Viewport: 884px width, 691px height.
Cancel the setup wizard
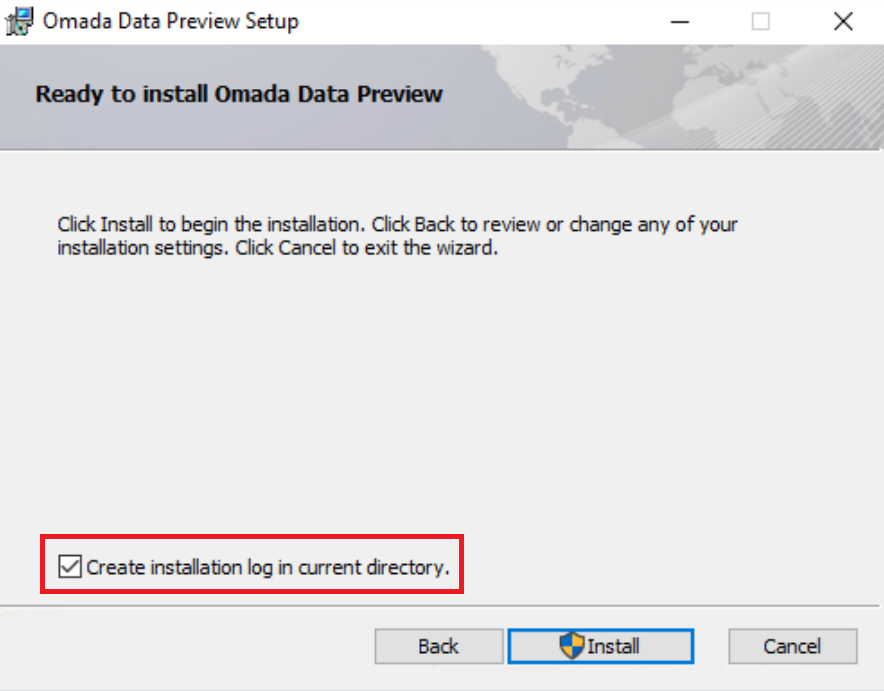coord(793,646)
